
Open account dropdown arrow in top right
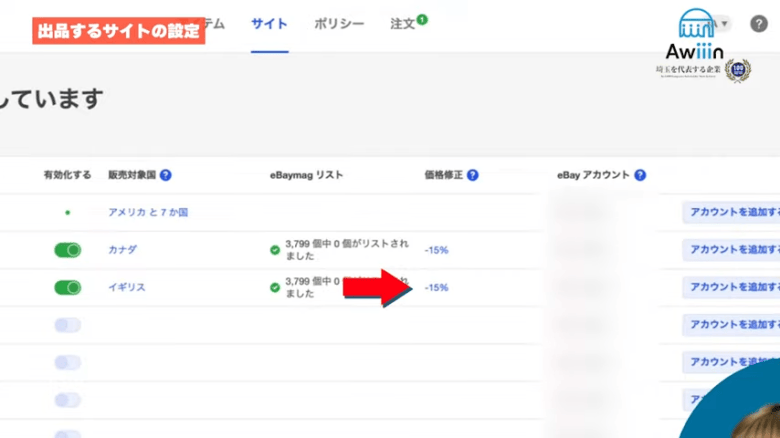click(x=723, y=24)
